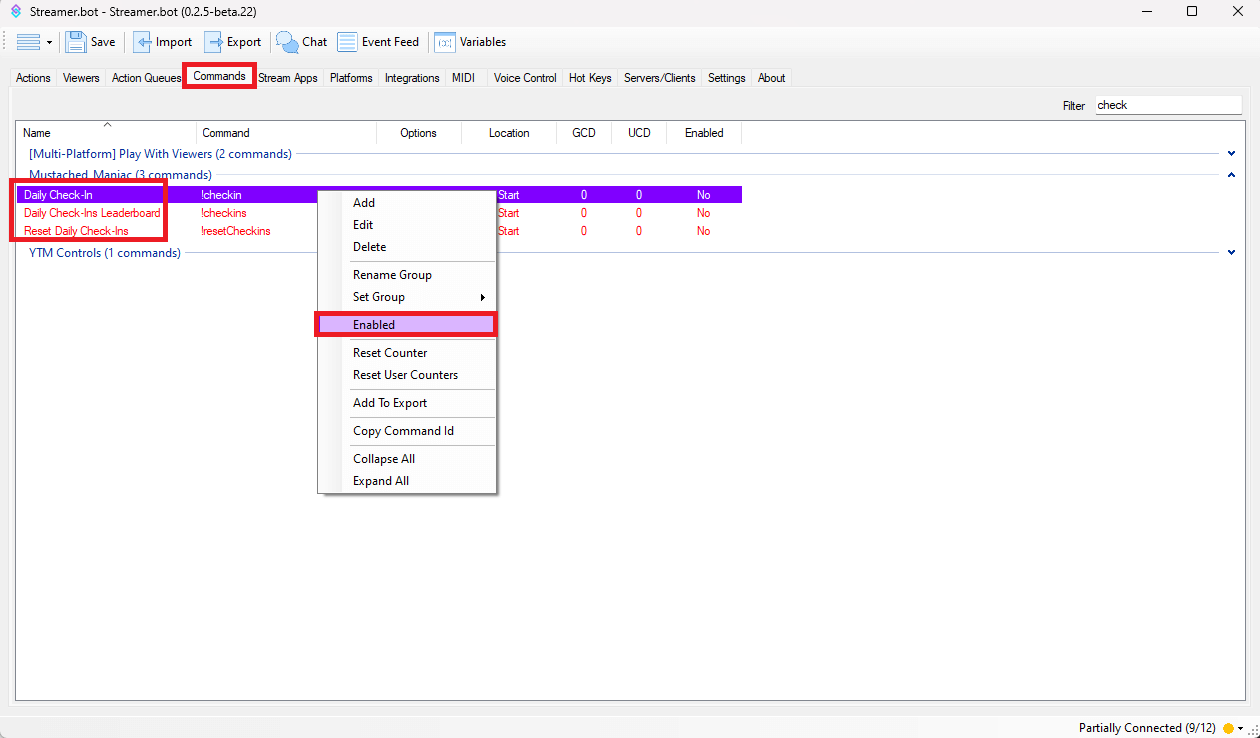
Task: Select the Reset Daily Check-Ins command row
Action: tap(76, 231)
